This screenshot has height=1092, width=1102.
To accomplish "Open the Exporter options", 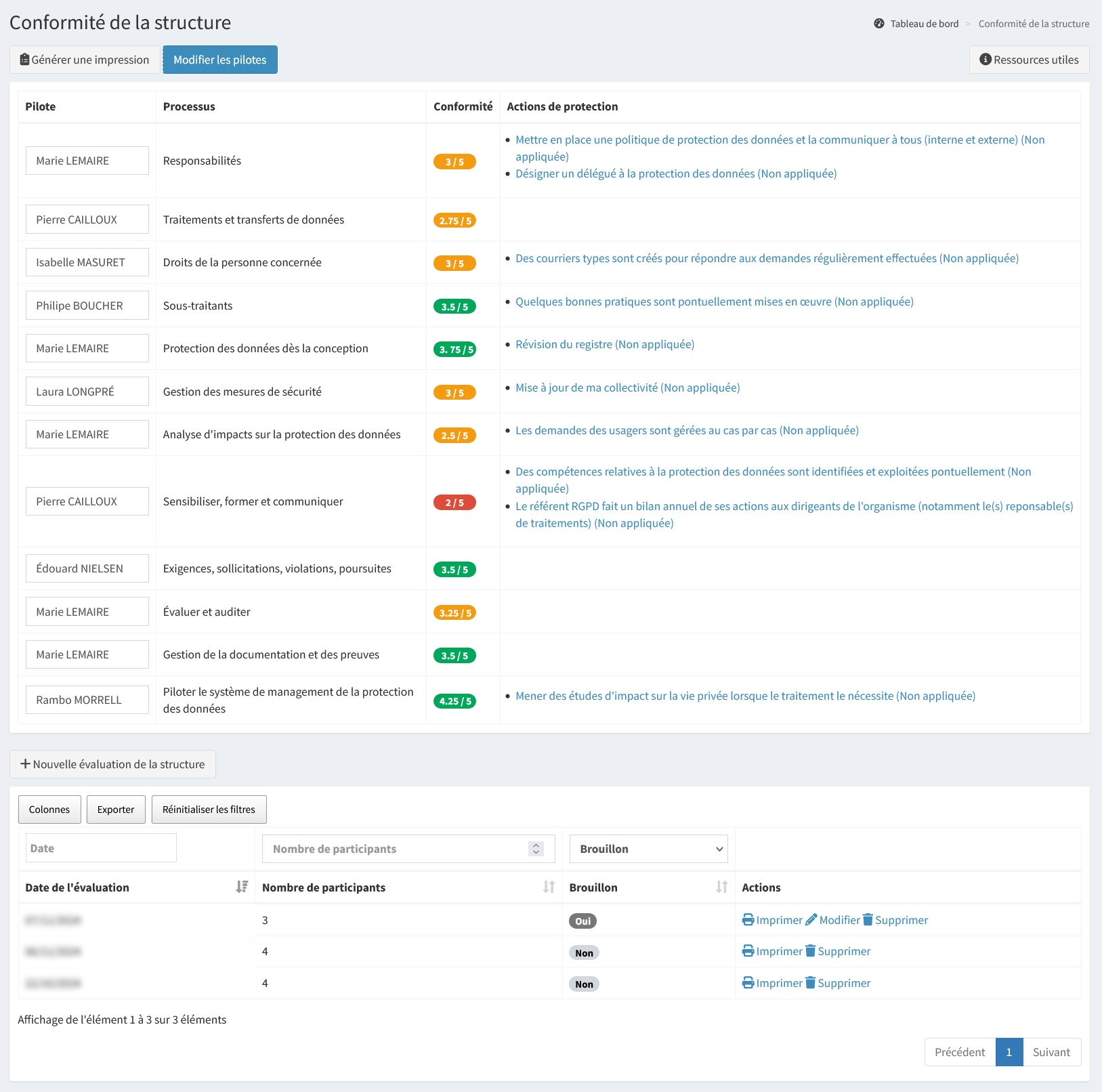I will [x=116, y=810].
